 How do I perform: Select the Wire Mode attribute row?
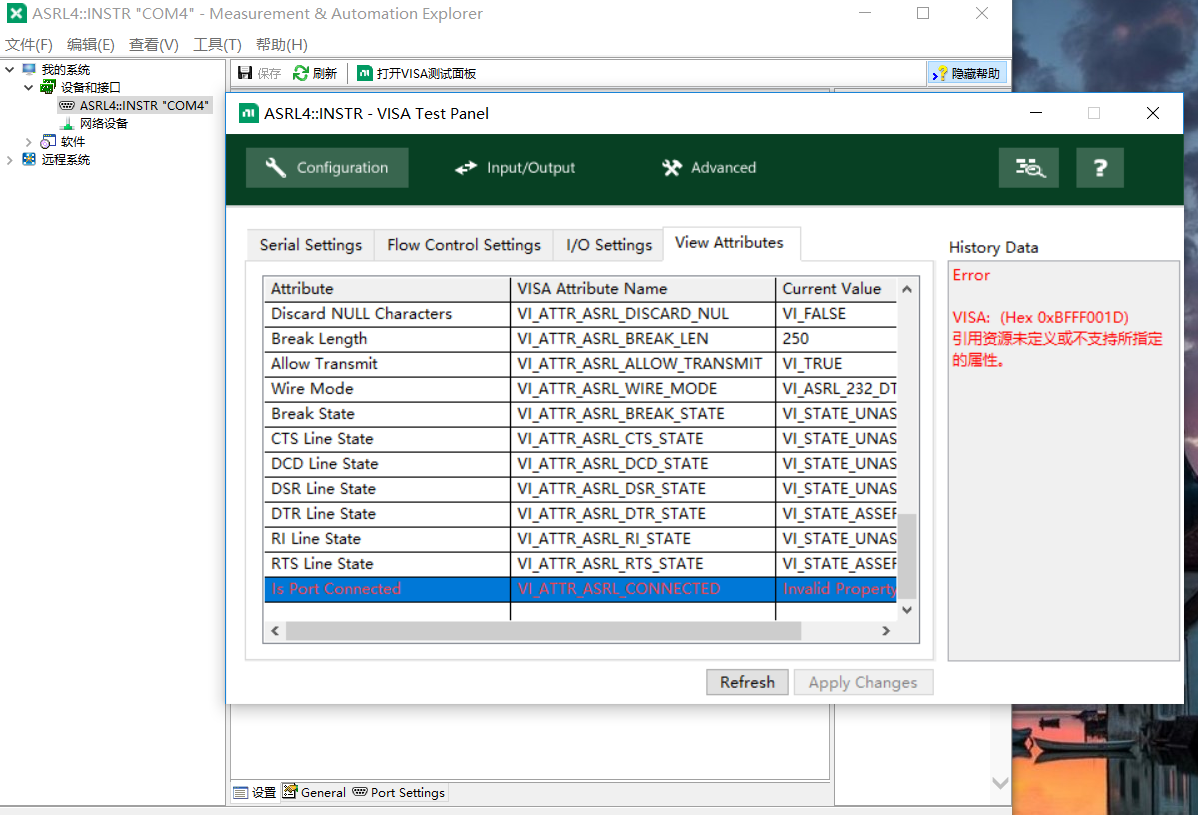point(581,389)
